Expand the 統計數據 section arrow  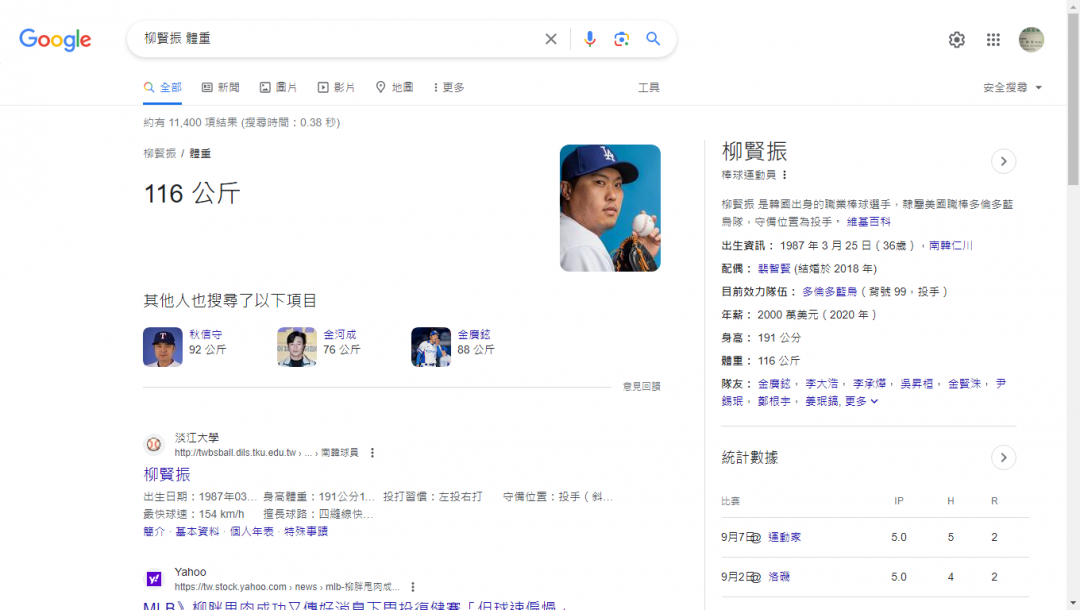tap(1004, 458)
